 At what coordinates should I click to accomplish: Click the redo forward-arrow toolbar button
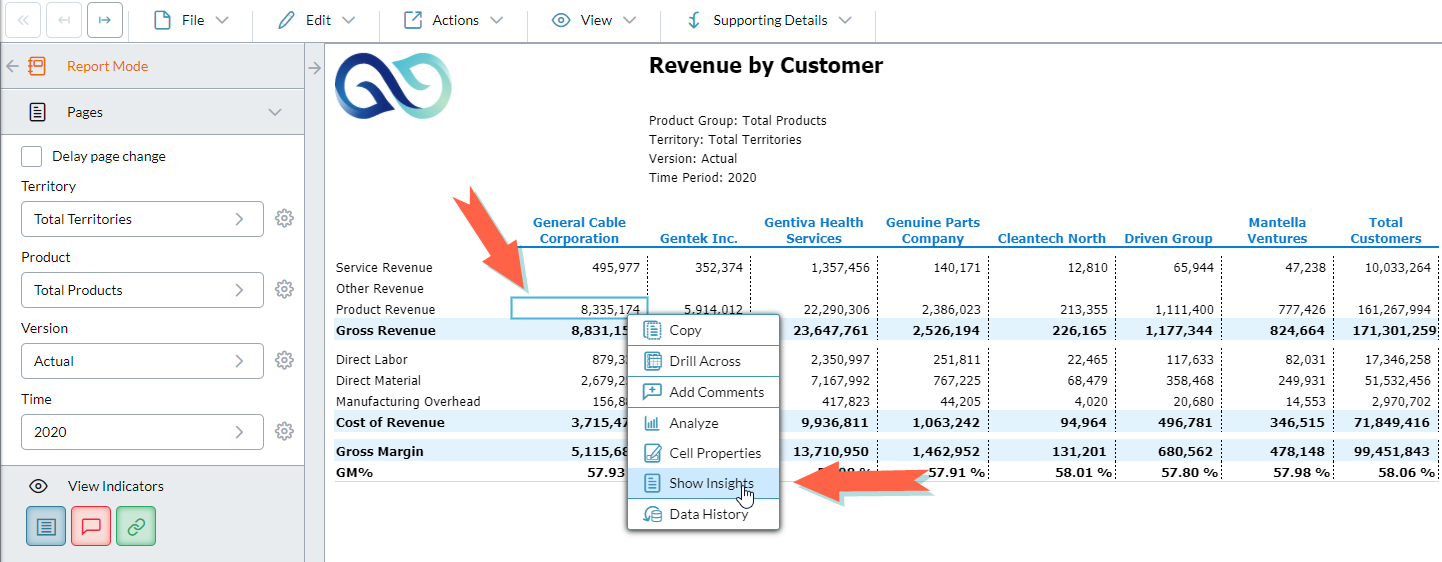pyautogui.click(x=104, y=20)
